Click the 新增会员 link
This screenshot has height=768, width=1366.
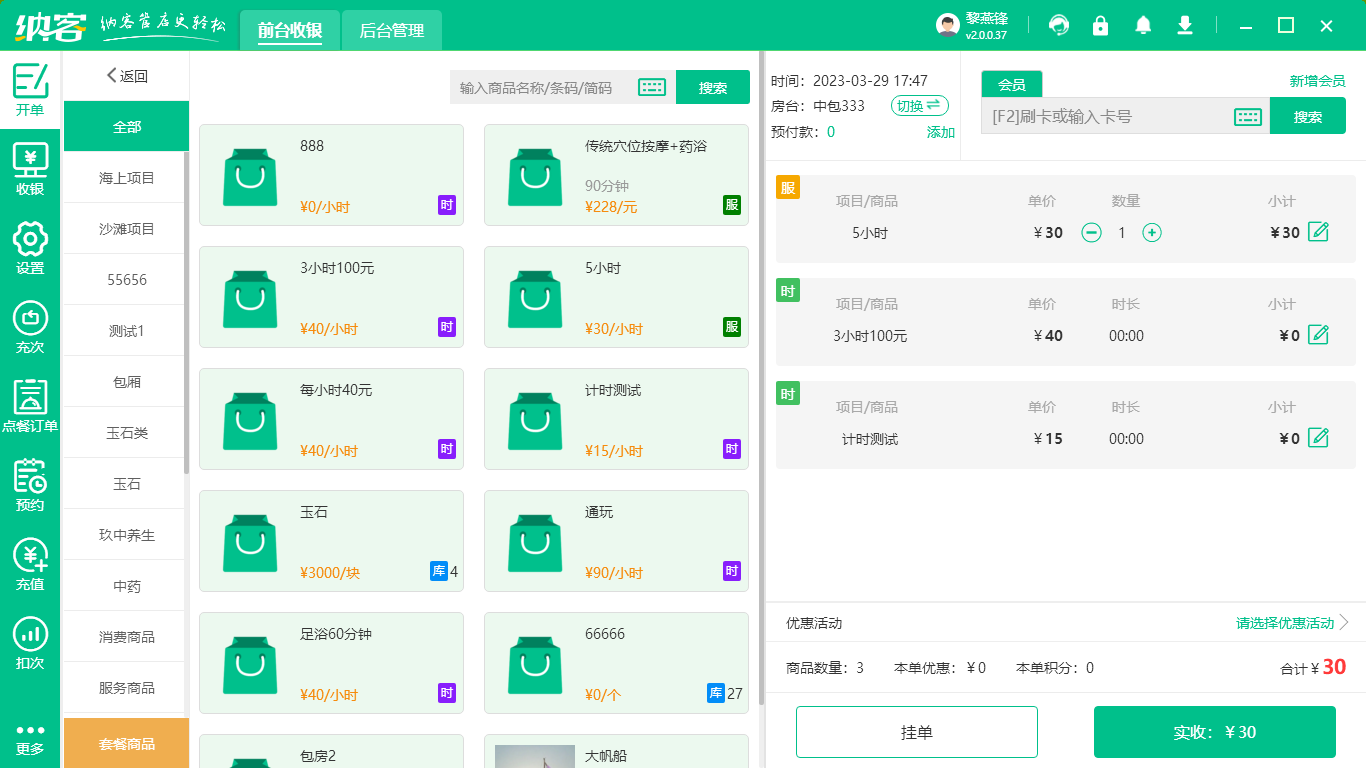[x=1317, y=81]
